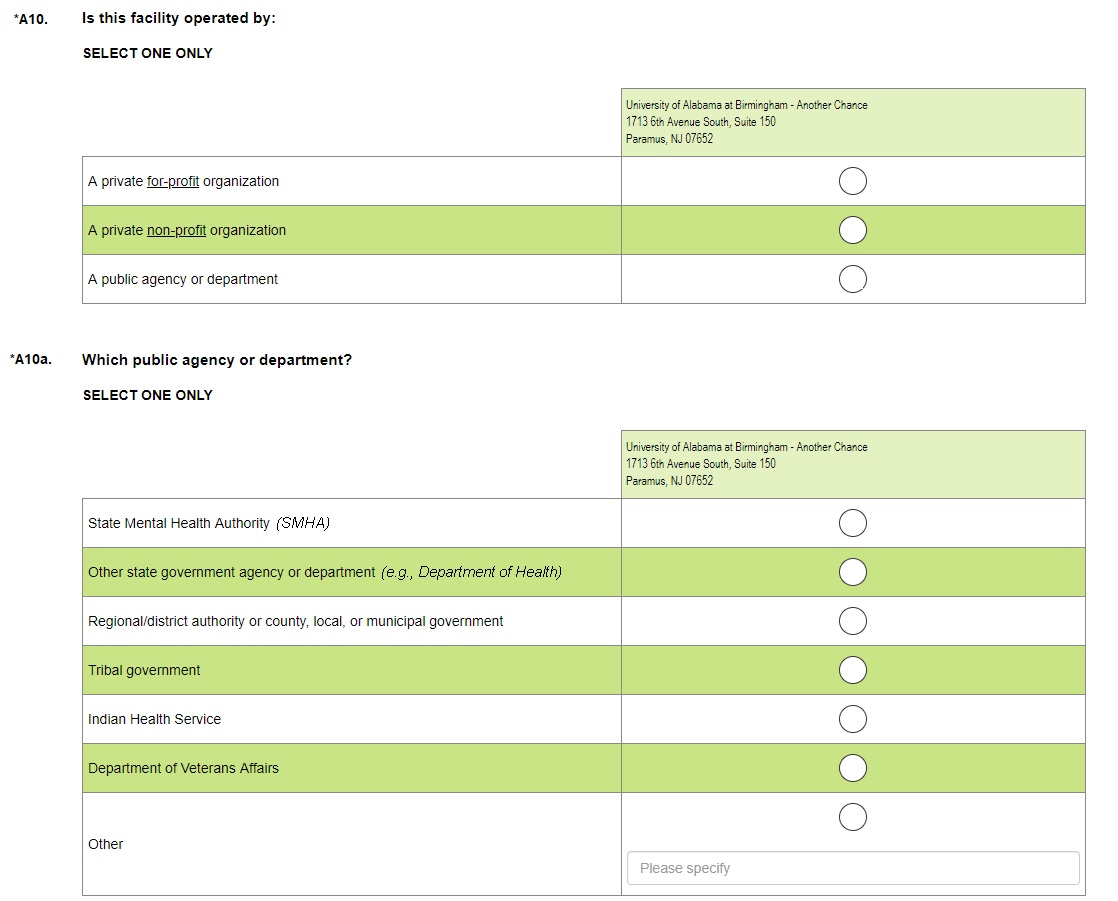Select the other state government agency radio
Image resolution: width=1118 pixels, height=901 pixels.
853,572
